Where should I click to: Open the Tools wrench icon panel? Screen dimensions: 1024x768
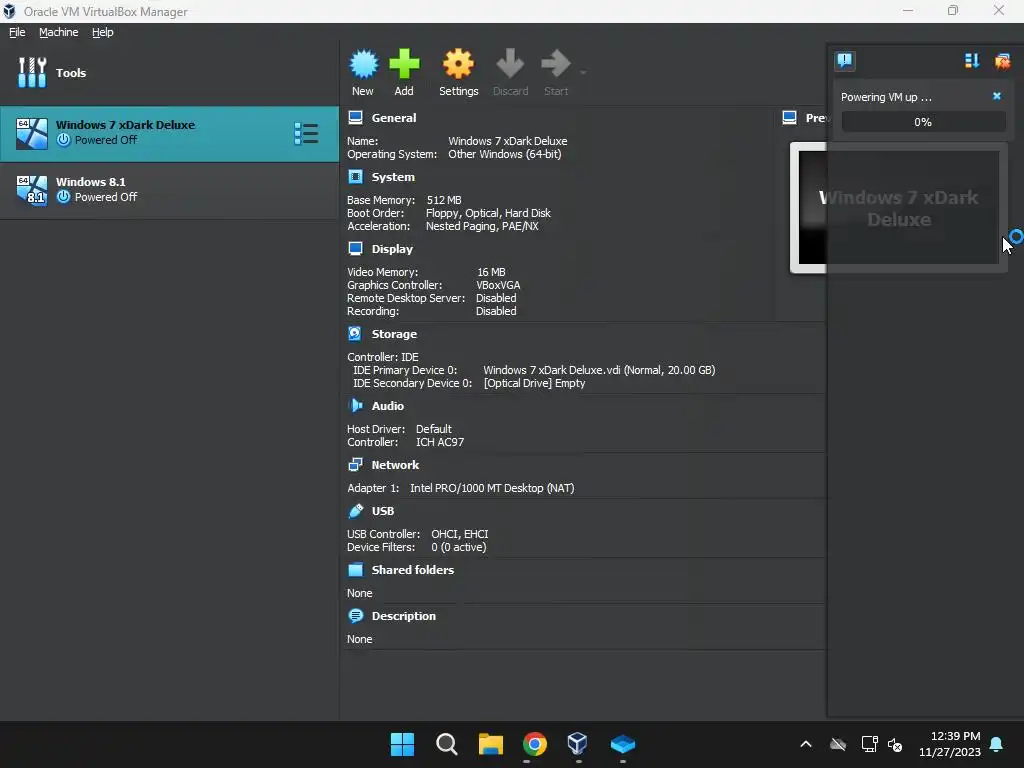click(32, 72)
